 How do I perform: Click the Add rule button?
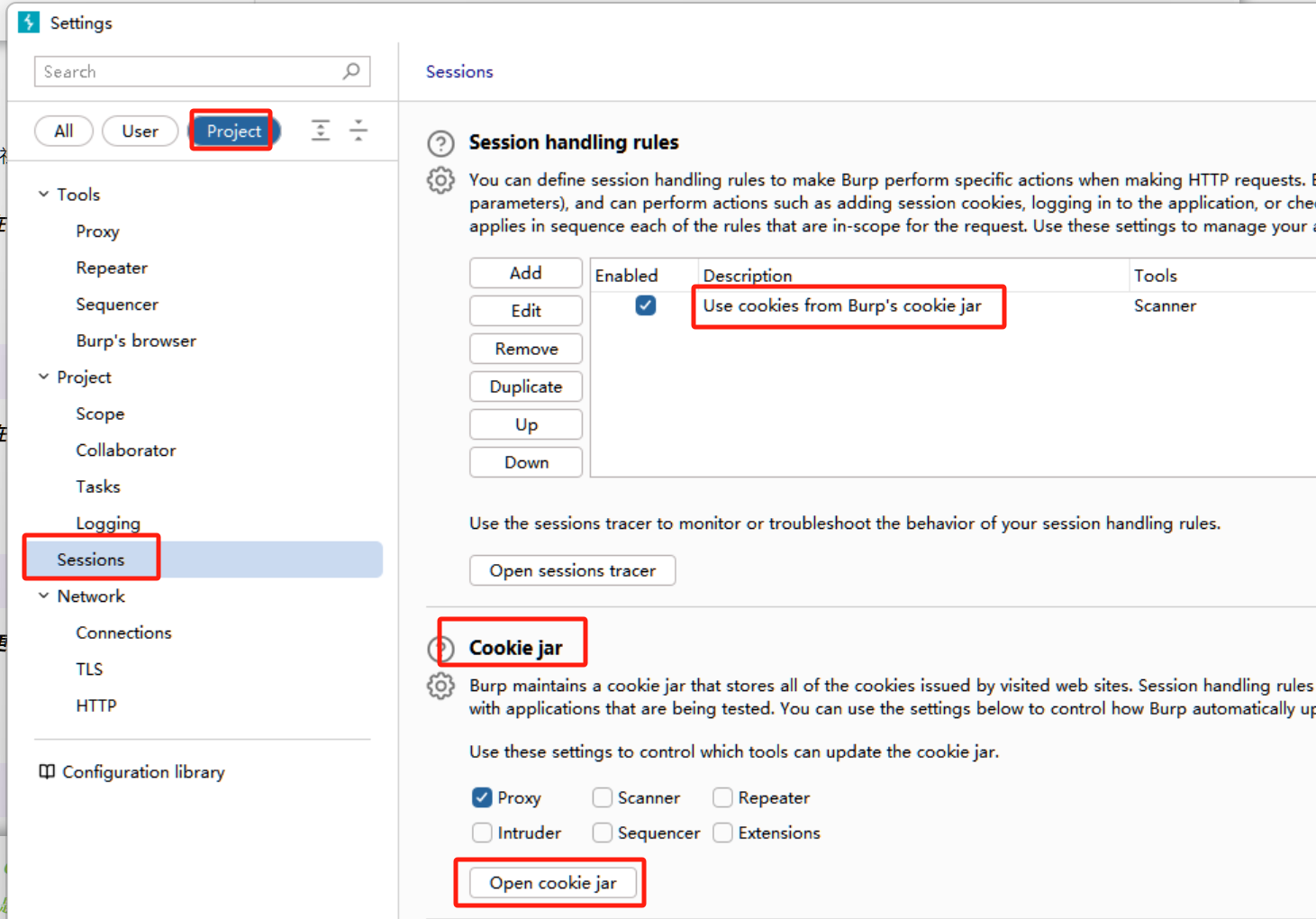526,273
